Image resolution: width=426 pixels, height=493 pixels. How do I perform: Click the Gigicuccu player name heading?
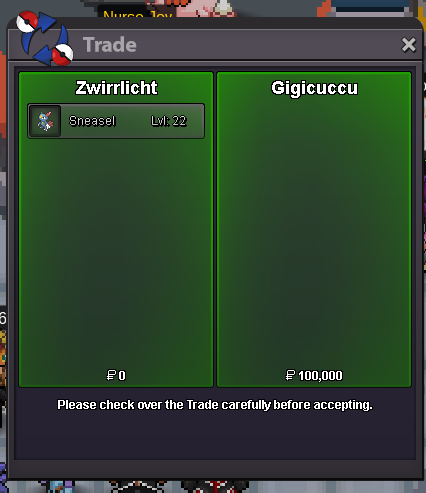point(314,88)
